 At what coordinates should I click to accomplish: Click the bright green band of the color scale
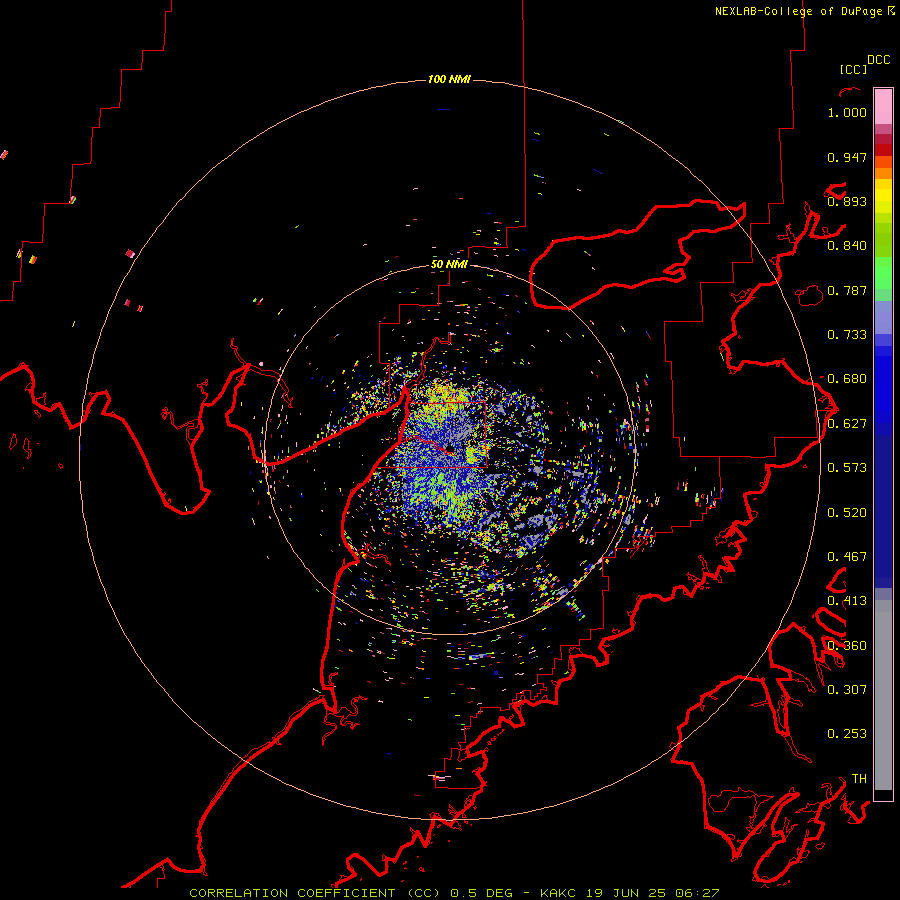[883, 273]
